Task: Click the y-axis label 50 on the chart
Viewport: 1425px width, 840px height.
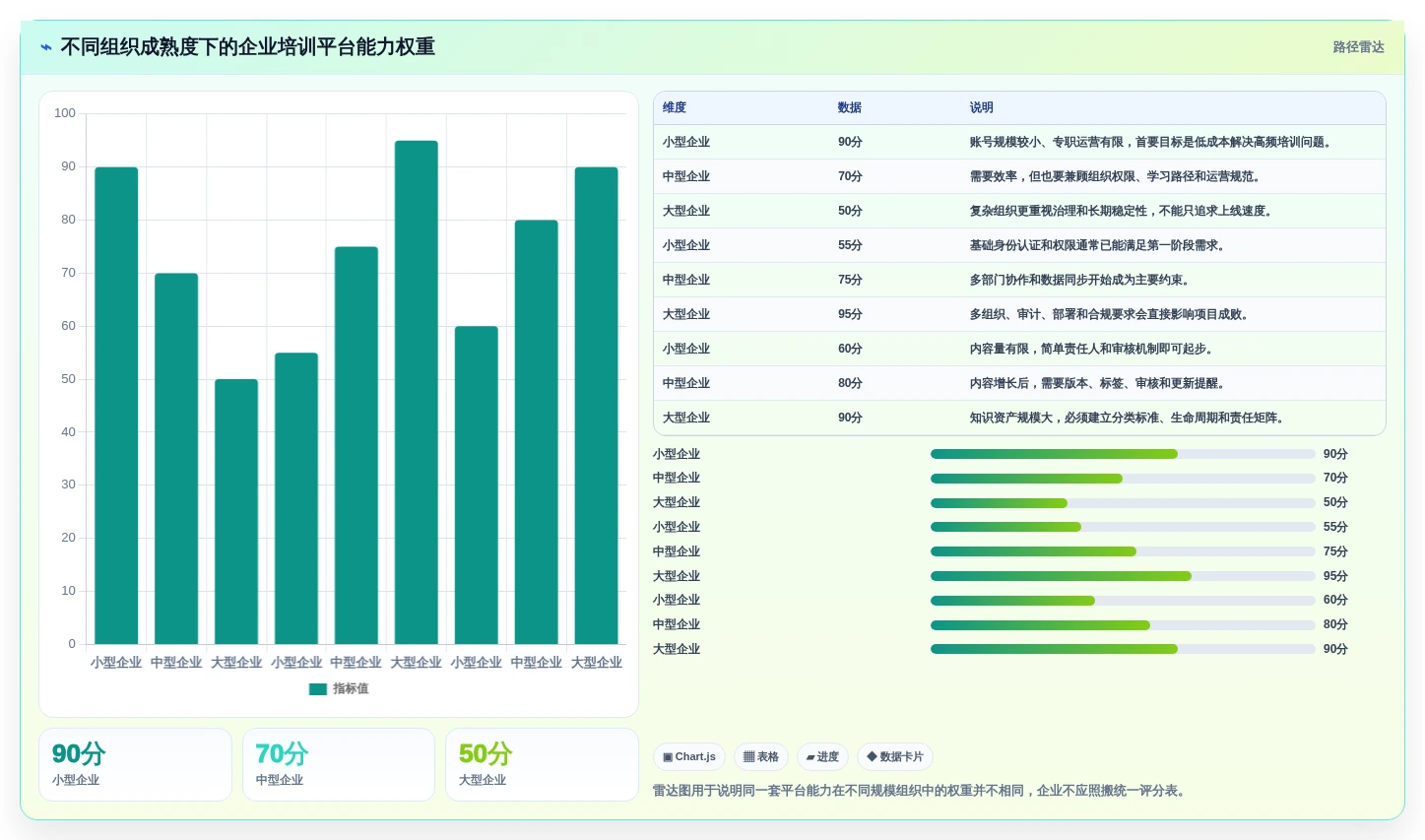Action: click(68, 379)
